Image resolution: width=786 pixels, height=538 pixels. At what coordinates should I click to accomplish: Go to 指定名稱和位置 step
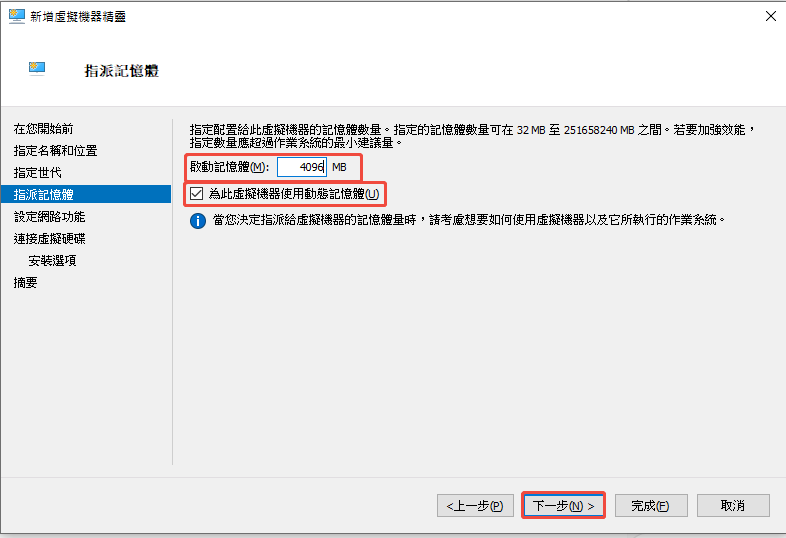[x=56, y=151]
